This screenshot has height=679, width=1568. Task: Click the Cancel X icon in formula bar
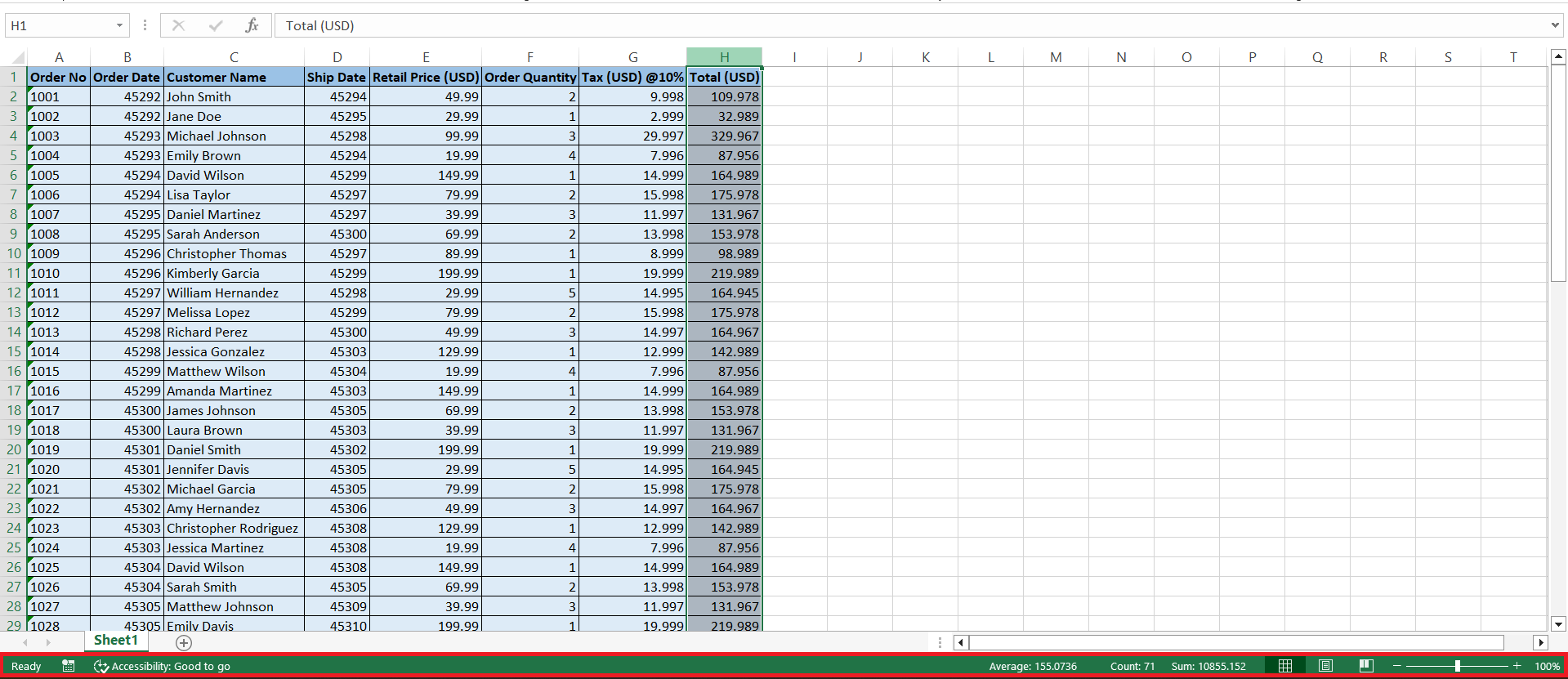click(x=178, y=25)
